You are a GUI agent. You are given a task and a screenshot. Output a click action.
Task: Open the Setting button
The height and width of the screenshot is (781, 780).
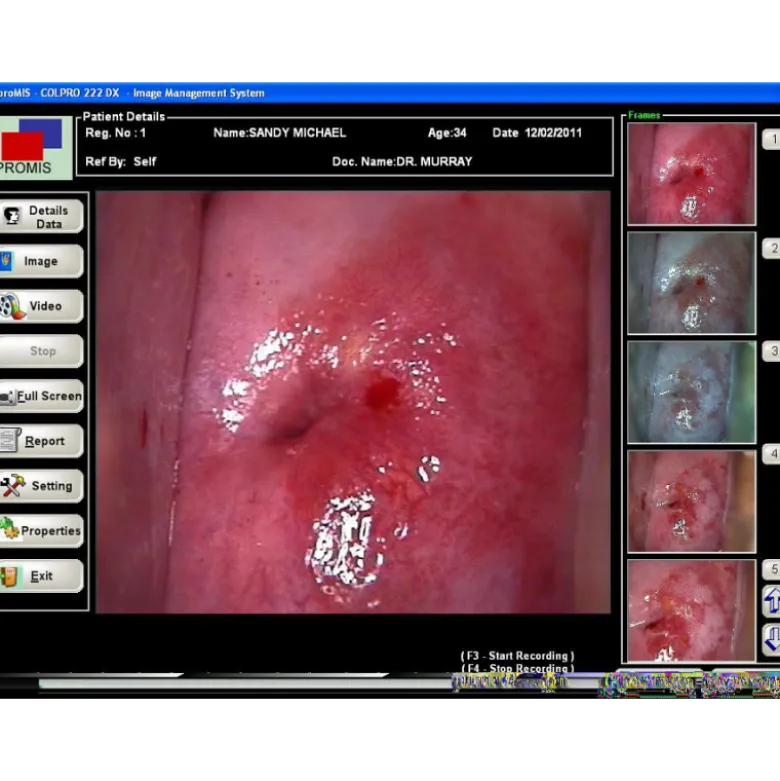pyautogui.click(x=41, y=486)
